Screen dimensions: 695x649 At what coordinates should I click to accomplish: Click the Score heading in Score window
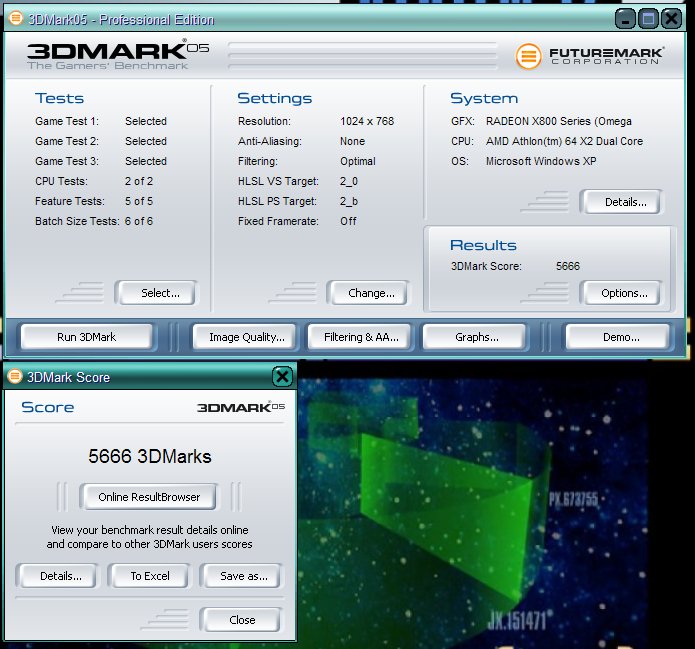[48, 407]
